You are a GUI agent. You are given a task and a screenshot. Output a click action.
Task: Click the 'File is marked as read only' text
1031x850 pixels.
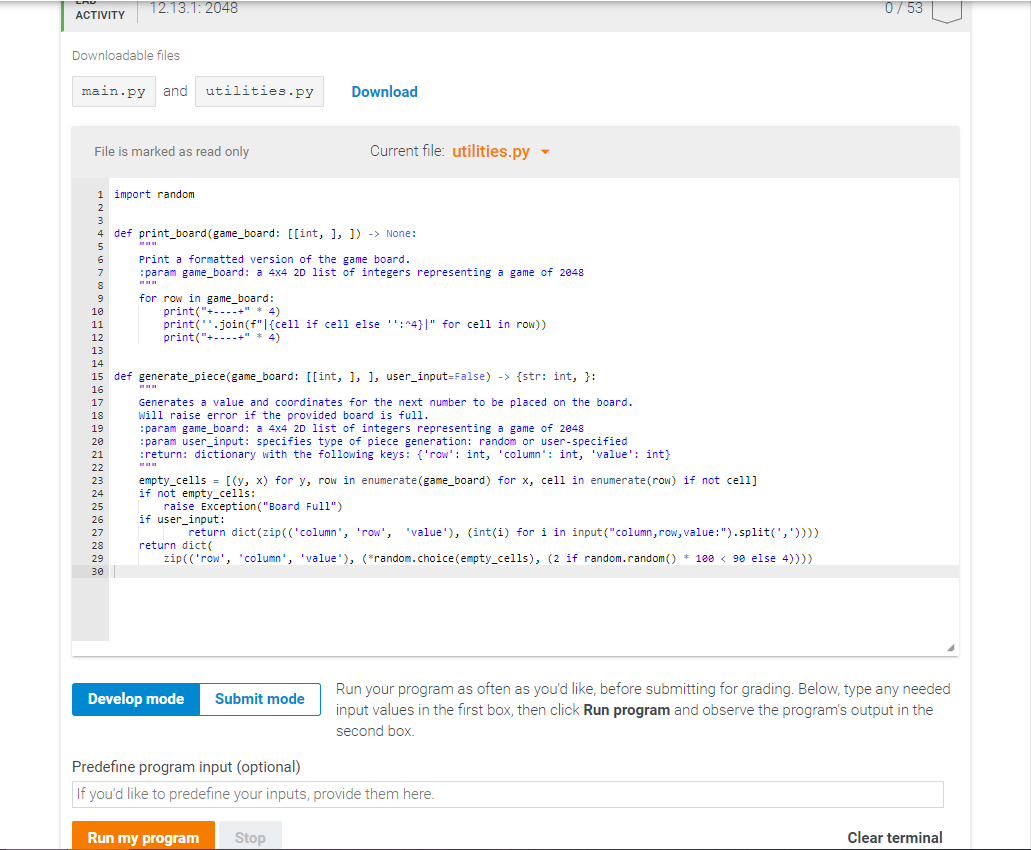coord(172,152)
